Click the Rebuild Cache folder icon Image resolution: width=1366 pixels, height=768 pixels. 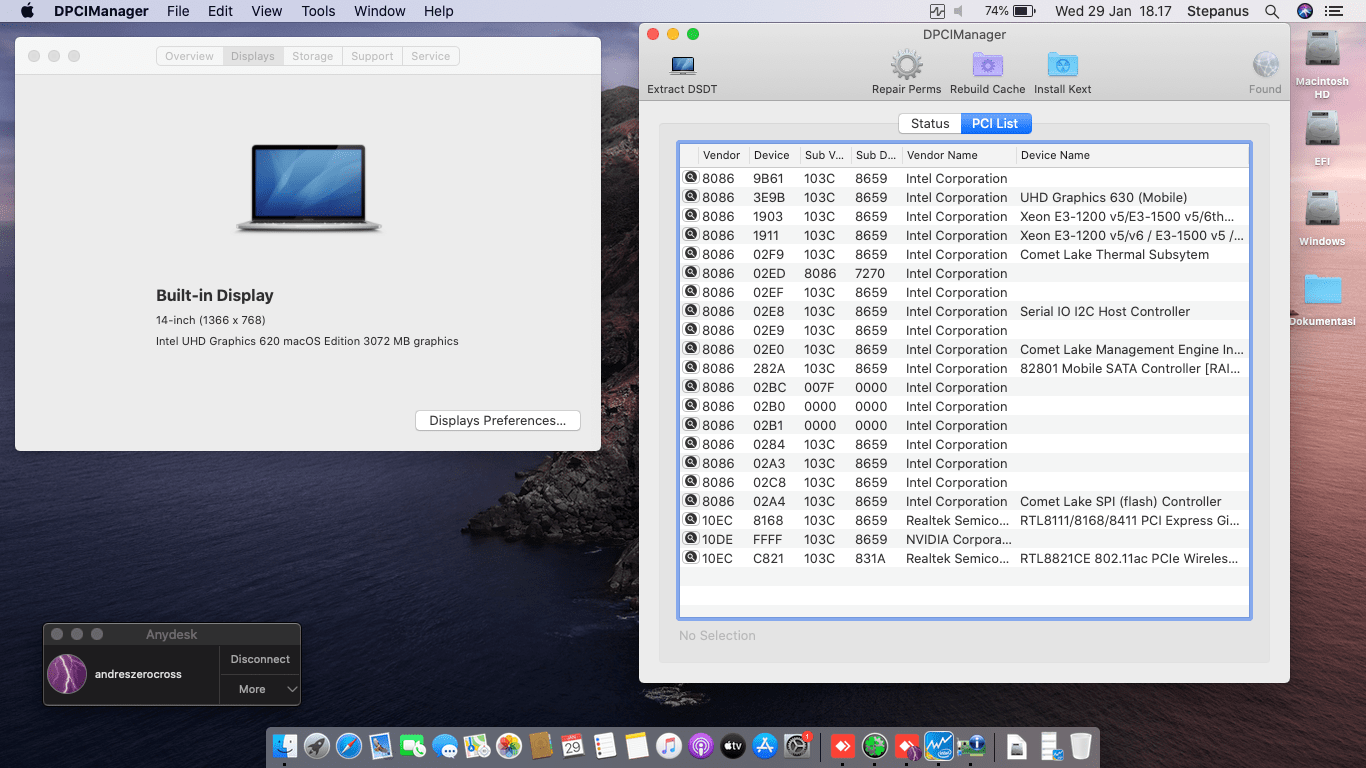(987, 66)
